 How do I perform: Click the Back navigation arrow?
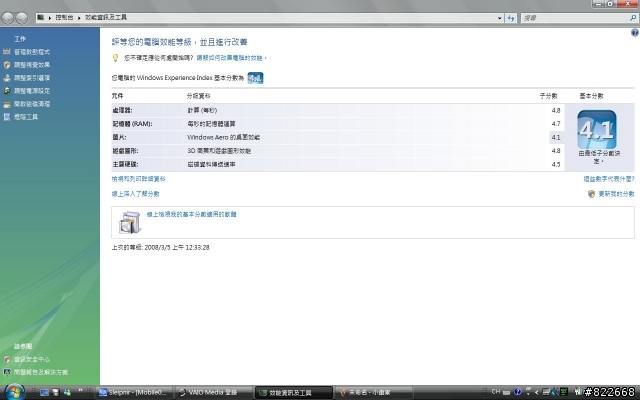click(8, 18)
